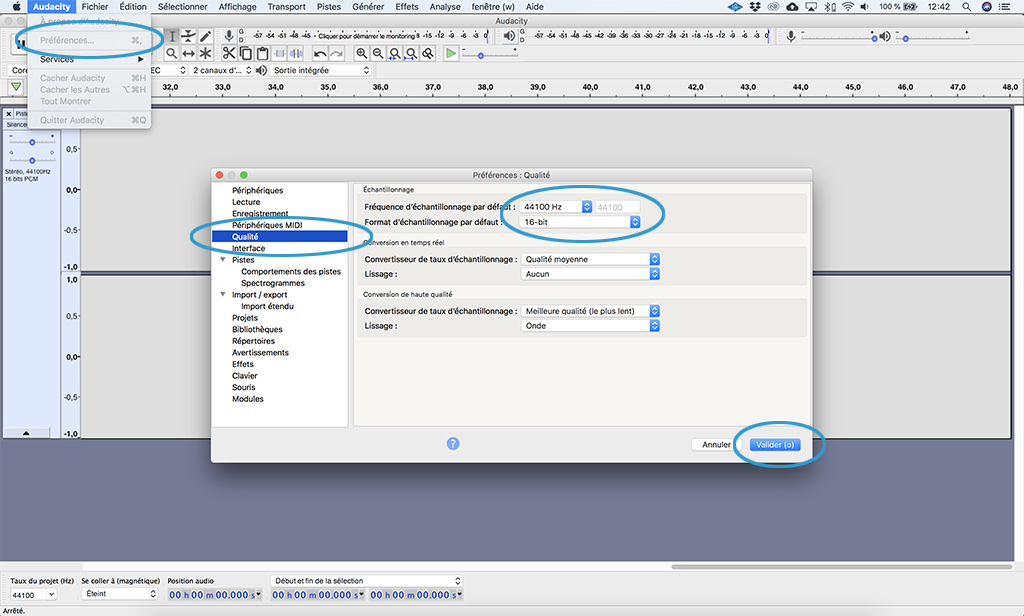Click the recording meter microphone icon
The image size is (1024, 616).
229,36
